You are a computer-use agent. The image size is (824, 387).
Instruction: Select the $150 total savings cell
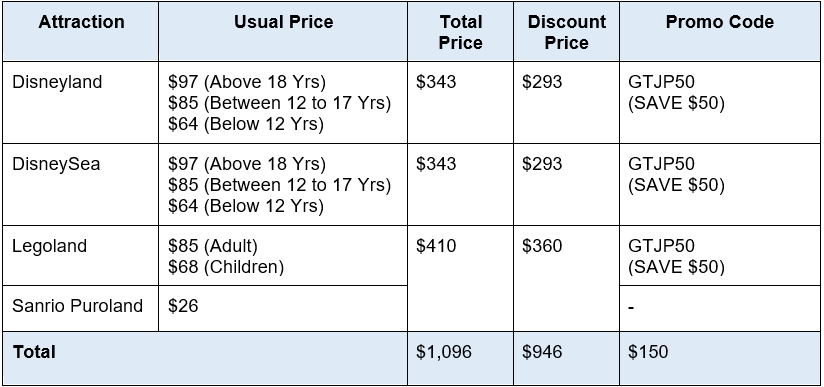720,358
